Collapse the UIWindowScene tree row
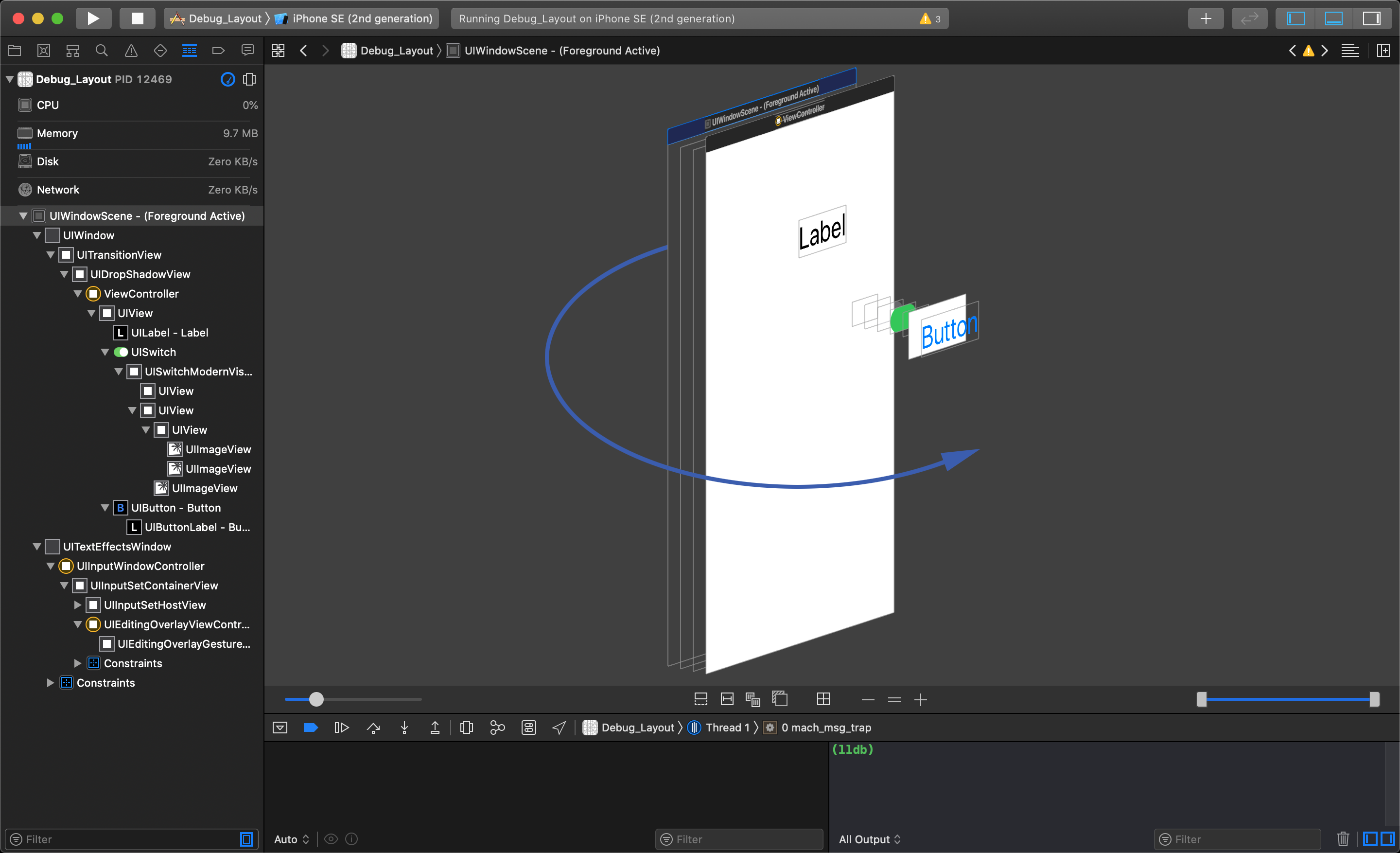Screen dimensions: 1400x853 23,216
